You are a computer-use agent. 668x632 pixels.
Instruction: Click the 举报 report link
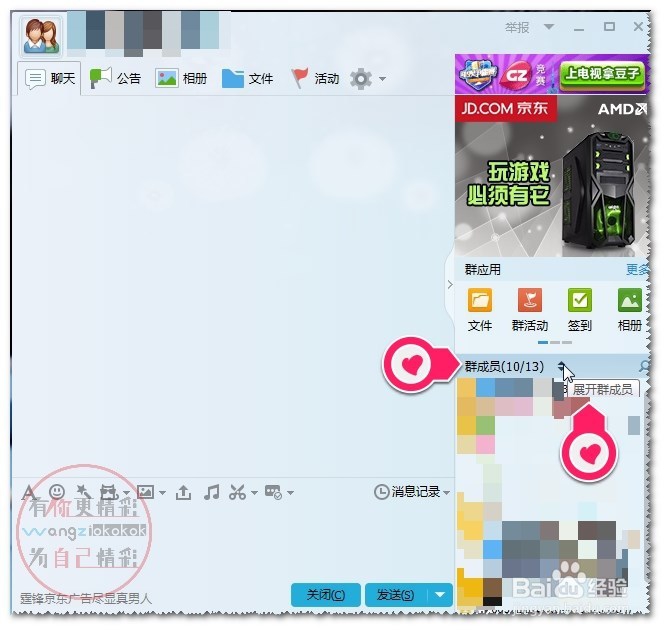(x=517, y=28)
